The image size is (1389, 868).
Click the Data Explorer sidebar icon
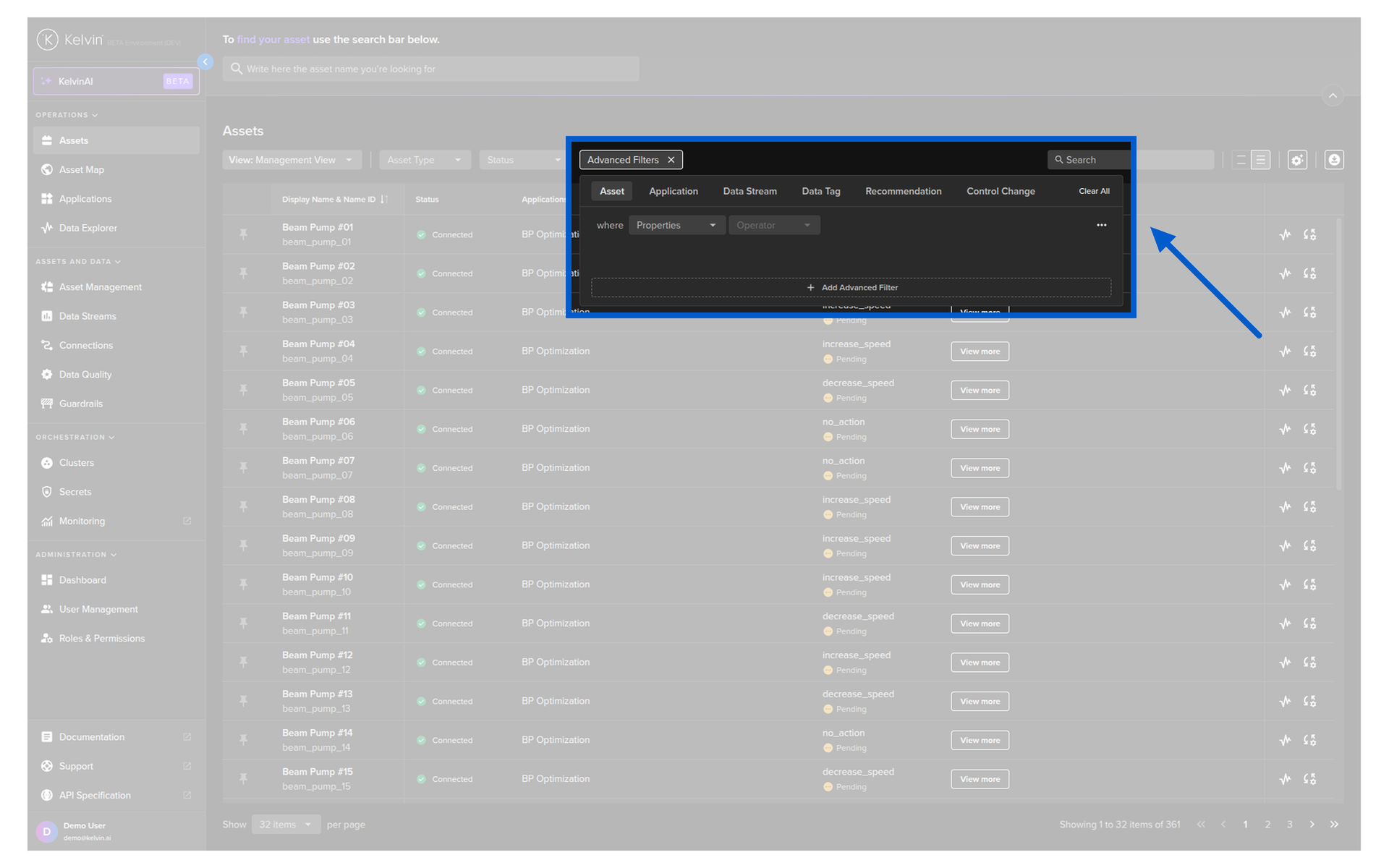[x=47, y=228]
